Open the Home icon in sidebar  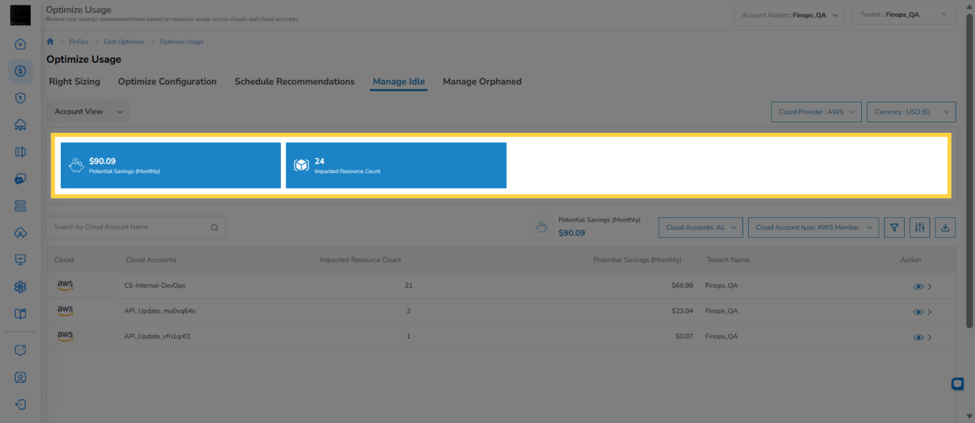pos(20,44)
